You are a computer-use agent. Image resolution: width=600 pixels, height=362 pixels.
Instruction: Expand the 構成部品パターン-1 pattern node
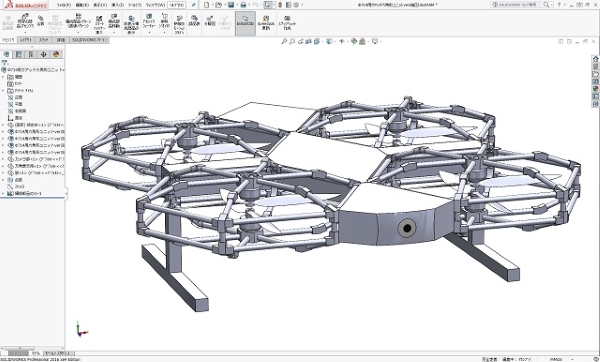[x=3, y=193]
